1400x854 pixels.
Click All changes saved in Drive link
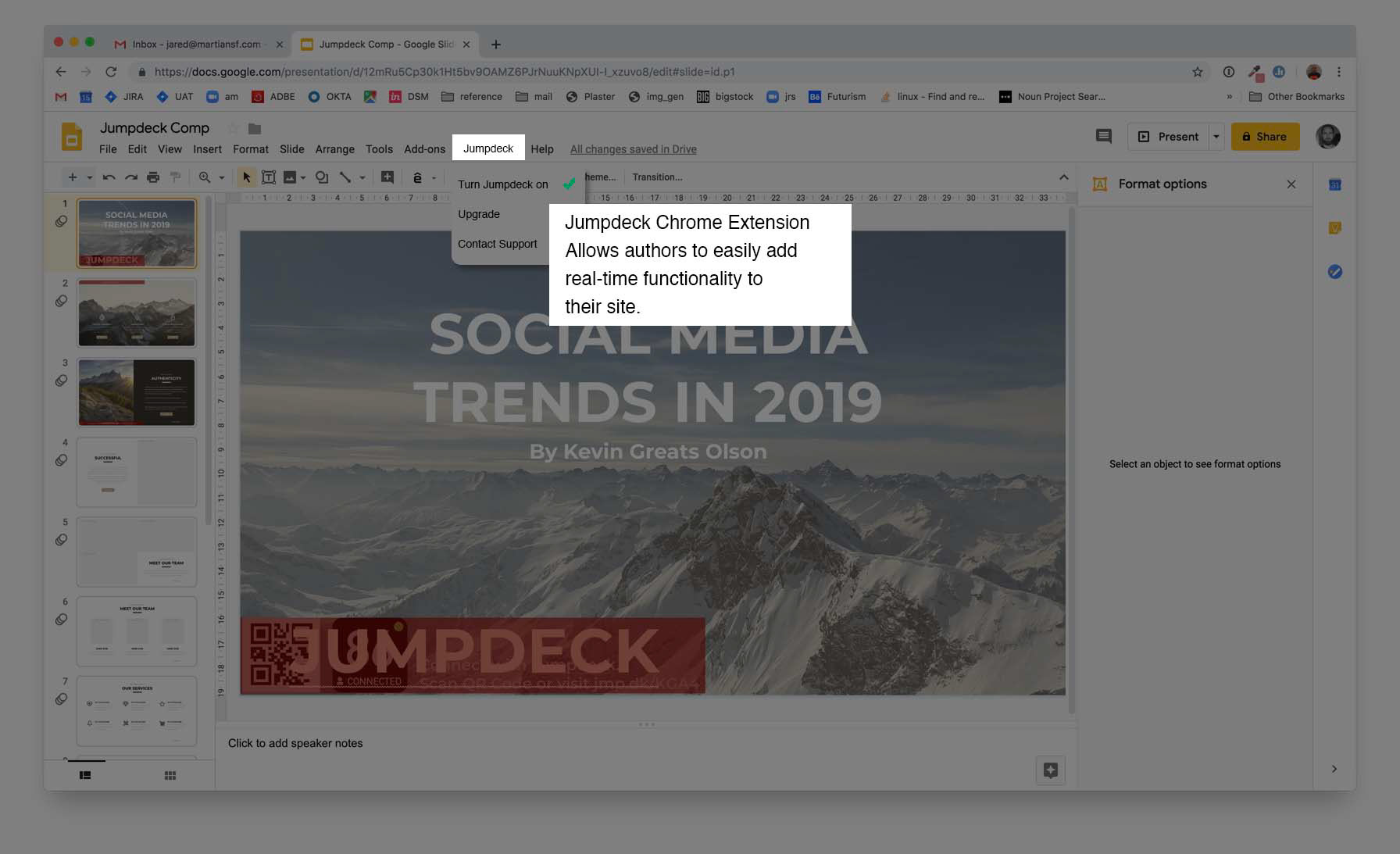(x=633, y=149)
